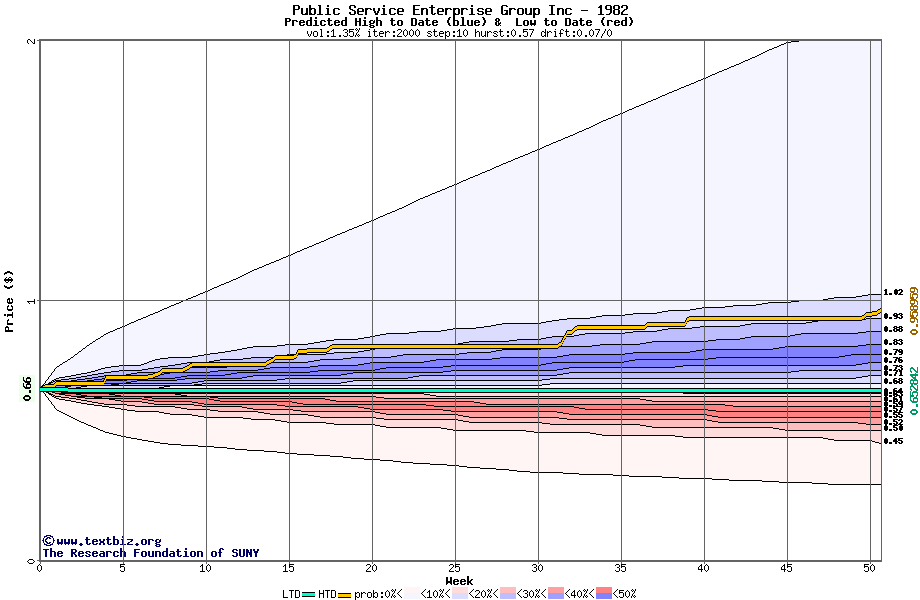The image size is (920, 600).
Task: Click the "15" tick on the Week axis
Action: point(288,568)
